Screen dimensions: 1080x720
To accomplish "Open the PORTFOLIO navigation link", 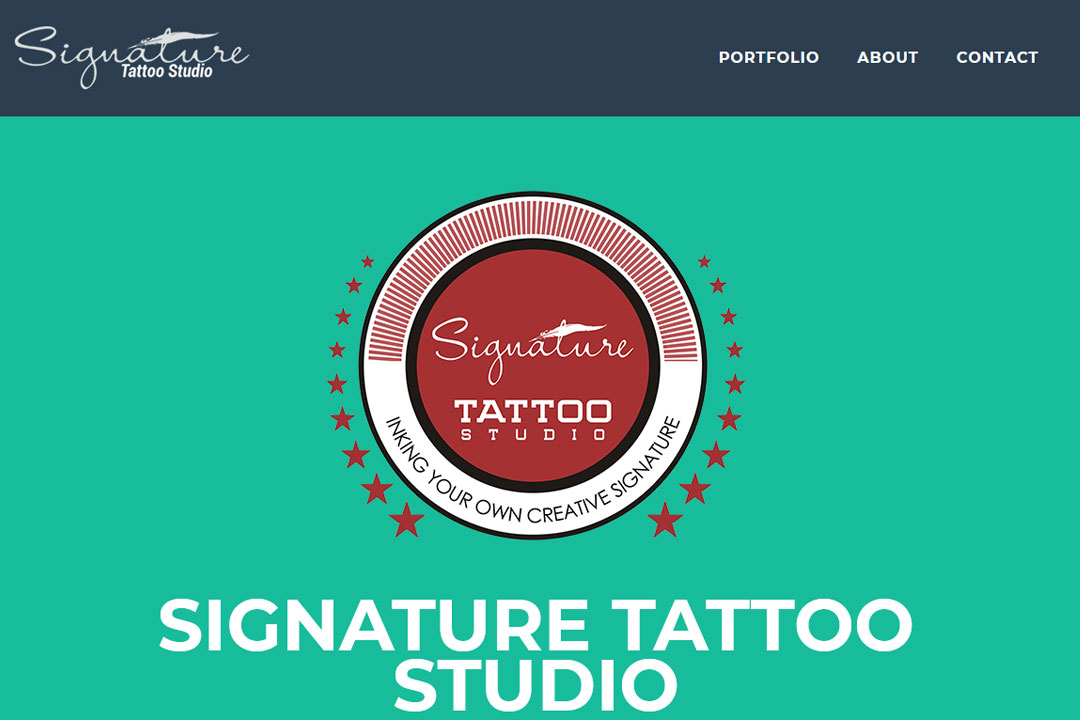I will pos(769,57).
